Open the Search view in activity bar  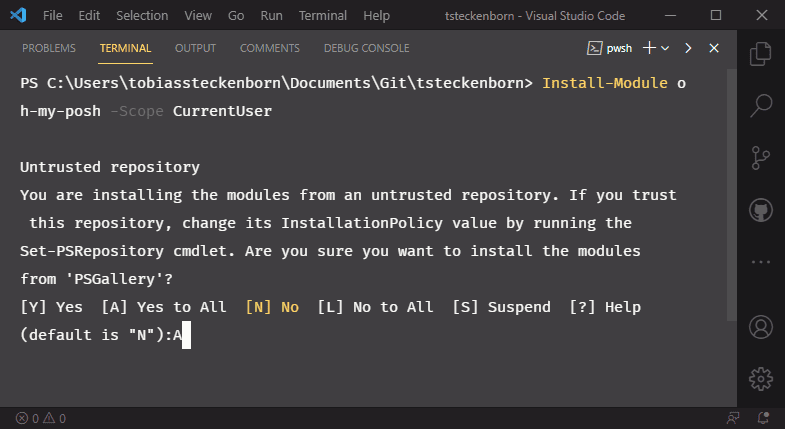coord(760,106)
